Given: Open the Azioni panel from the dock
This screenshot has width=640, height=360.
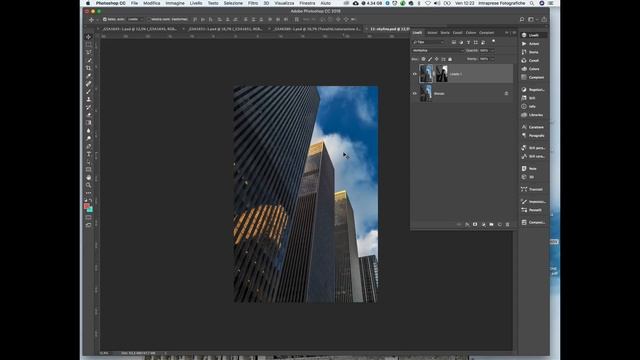Looking at the screenshot, I should point(531,44).
